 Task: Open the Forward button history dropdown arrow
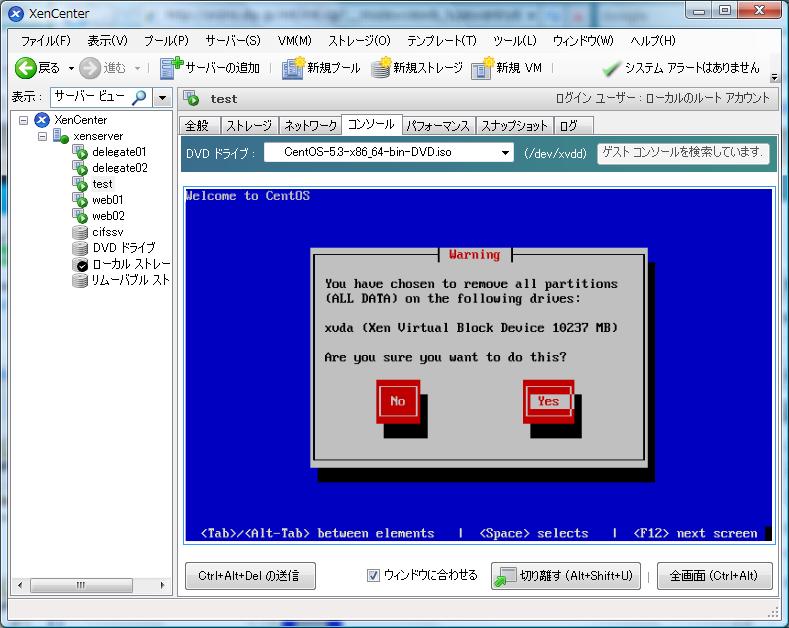click(137, 68)
